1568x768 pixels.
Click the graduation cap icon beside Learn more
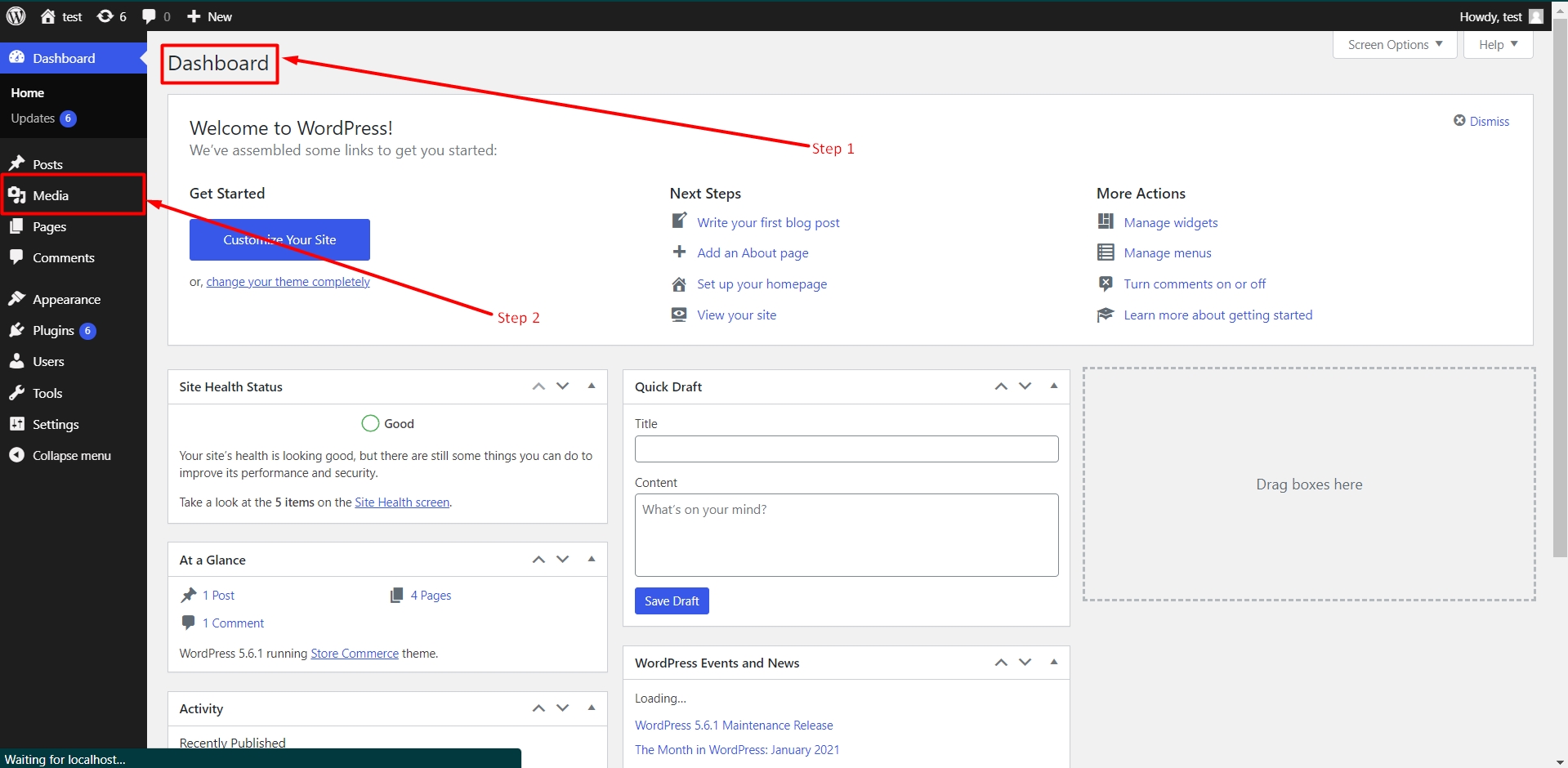click(x=1106, y=315)
